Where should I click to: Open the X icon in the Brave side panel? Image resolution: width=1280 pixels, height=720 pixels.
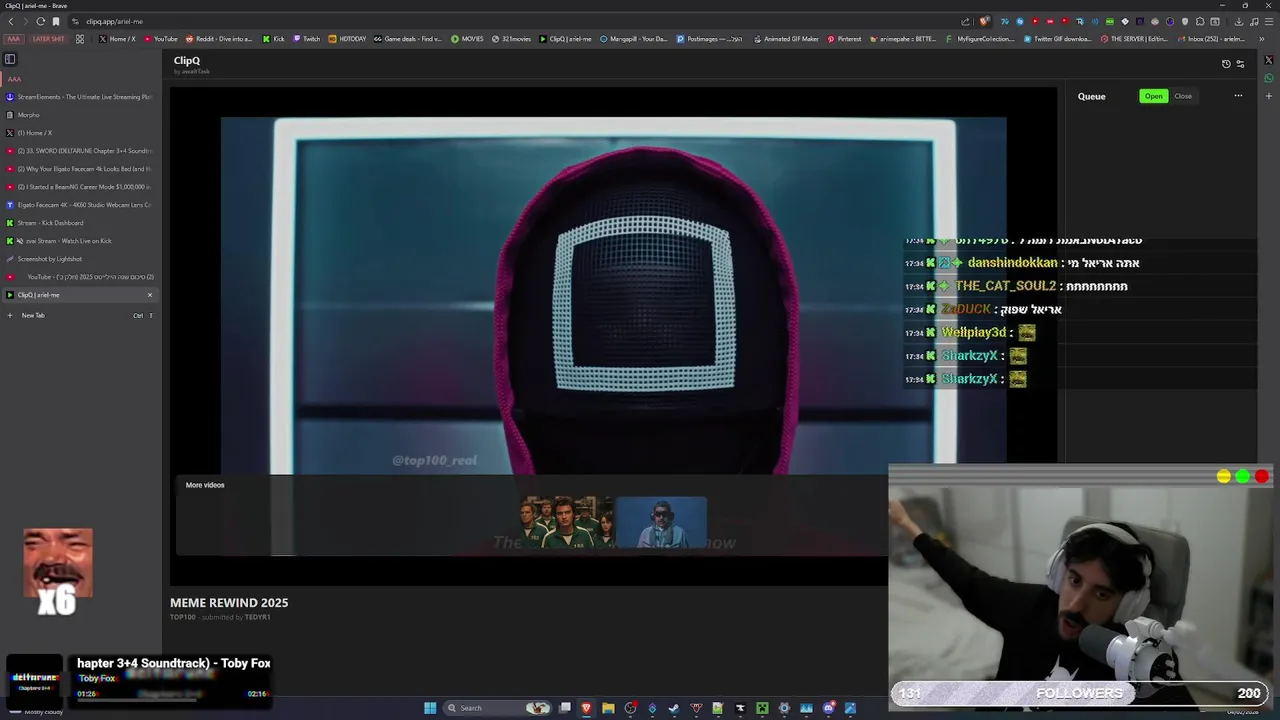pos(1269,60)
